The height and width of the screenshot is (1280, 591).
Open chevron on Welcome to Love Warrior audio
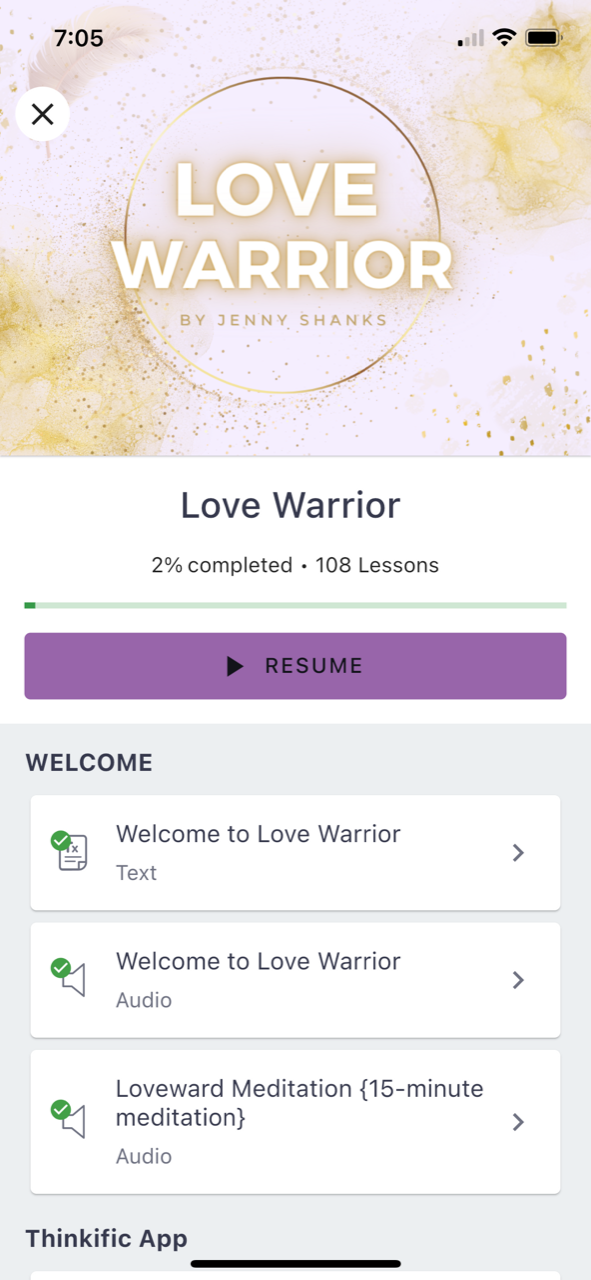click(x=518, y=980)
